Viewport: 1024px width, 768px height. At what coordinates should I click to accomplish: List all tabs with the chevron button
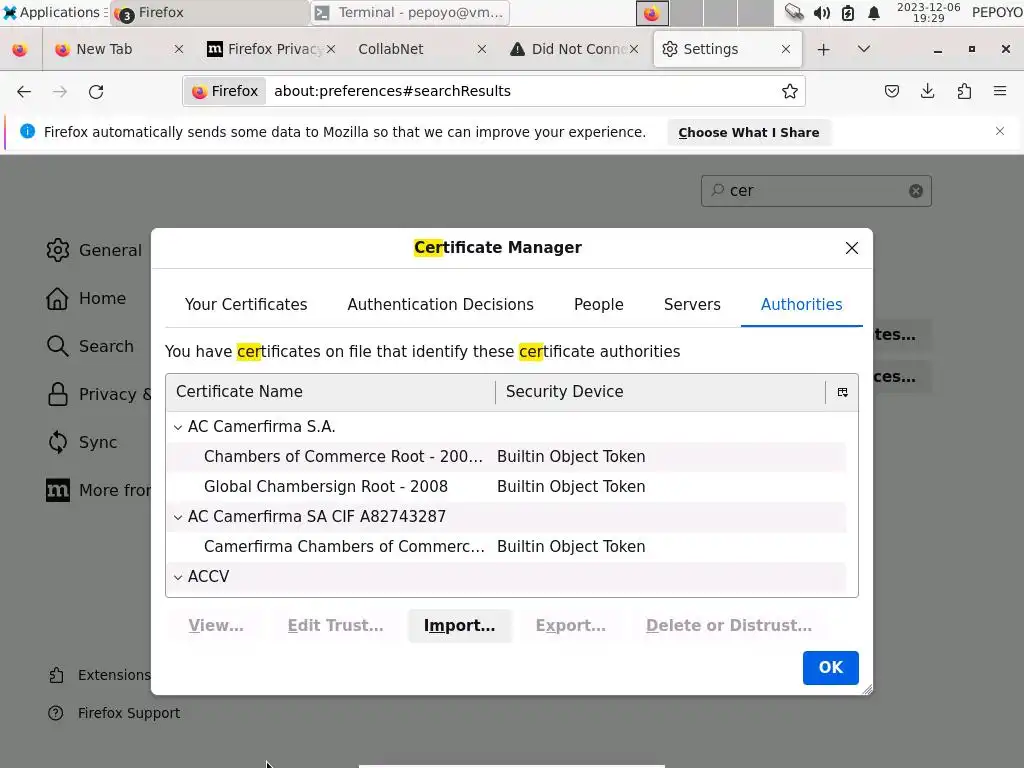863,49
